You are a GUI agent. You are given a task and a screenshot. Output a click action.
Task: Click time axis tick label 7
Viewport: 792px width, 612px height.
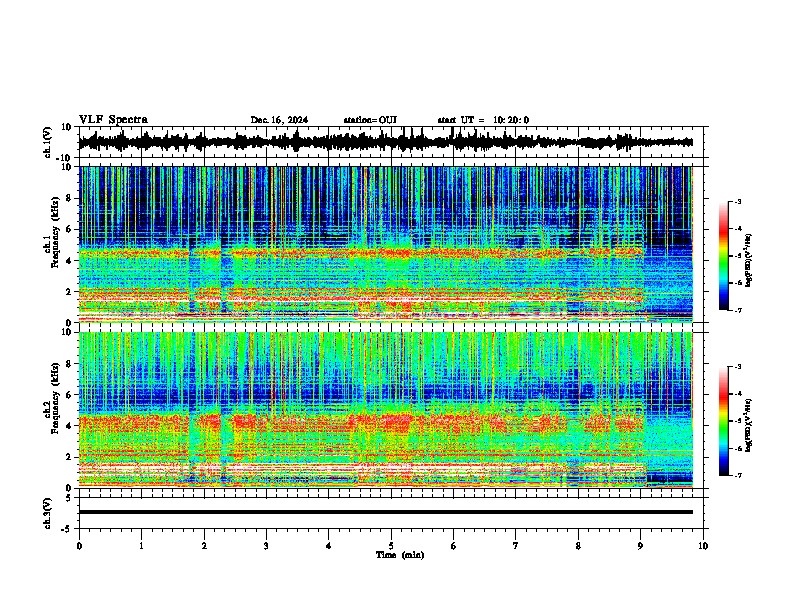(x=516, y=546)
